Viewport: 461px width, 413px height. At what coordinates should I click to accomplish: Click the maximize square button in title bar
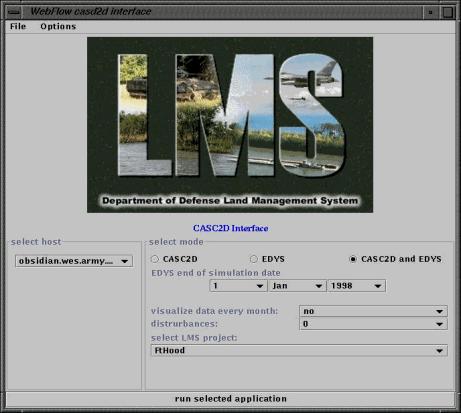[447, 12]
